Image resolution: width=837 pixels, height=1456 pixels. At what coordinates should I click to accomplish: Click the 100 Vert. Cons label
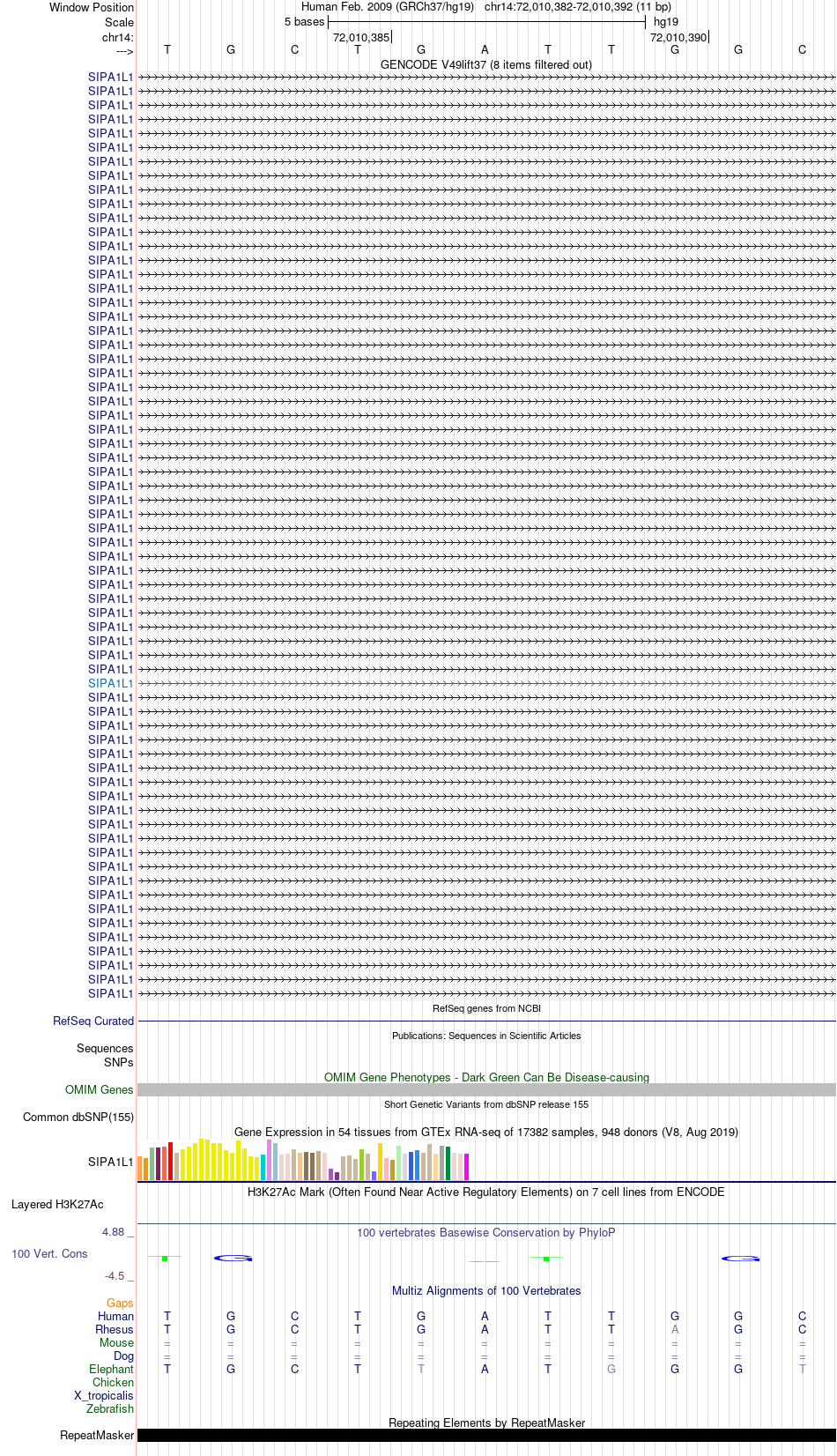pyautogui.click(x=49, y=1253)
